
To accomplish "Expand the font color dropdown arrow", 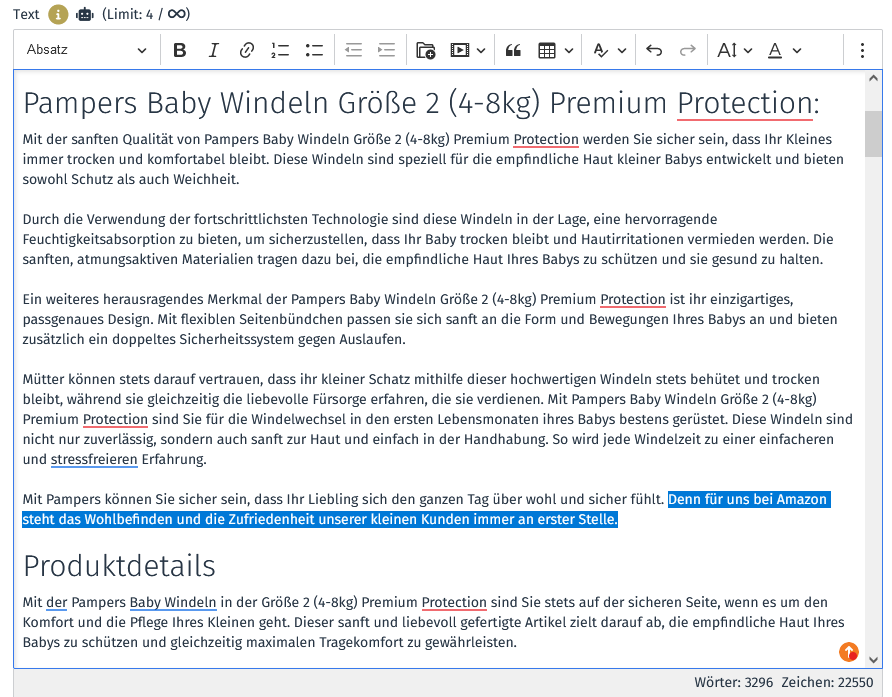I will click(x=797, y=51).
